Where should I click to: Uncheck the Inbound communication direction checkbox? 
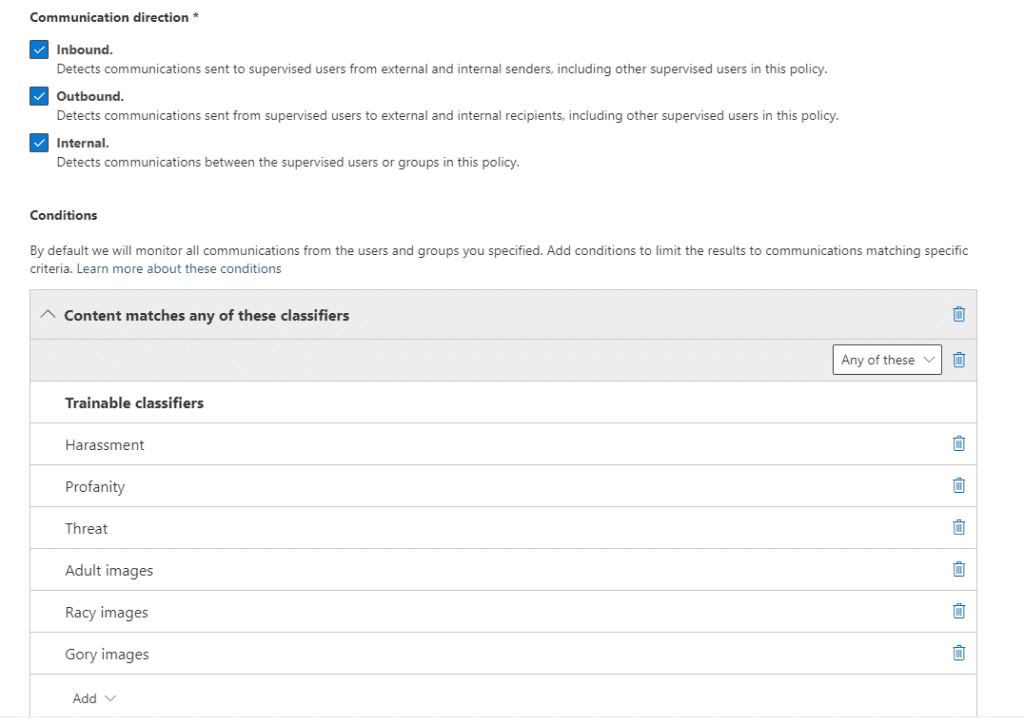39,50
